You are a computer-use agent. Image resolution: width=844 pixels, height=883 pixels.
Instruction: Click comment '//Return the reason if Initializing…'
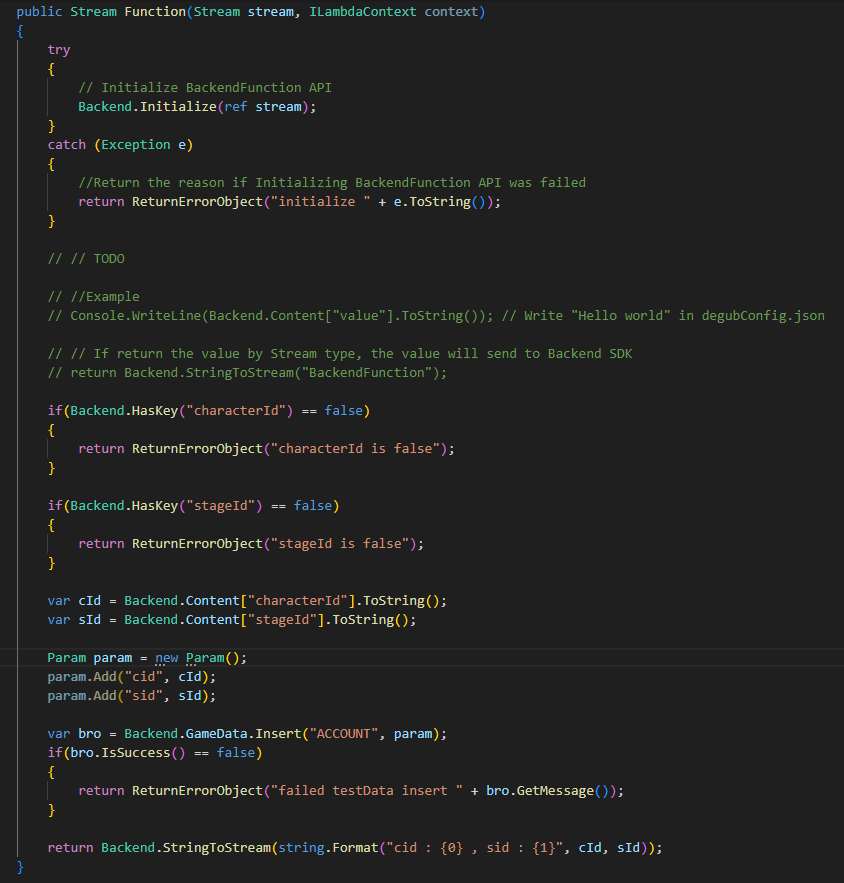click(332, 183)
